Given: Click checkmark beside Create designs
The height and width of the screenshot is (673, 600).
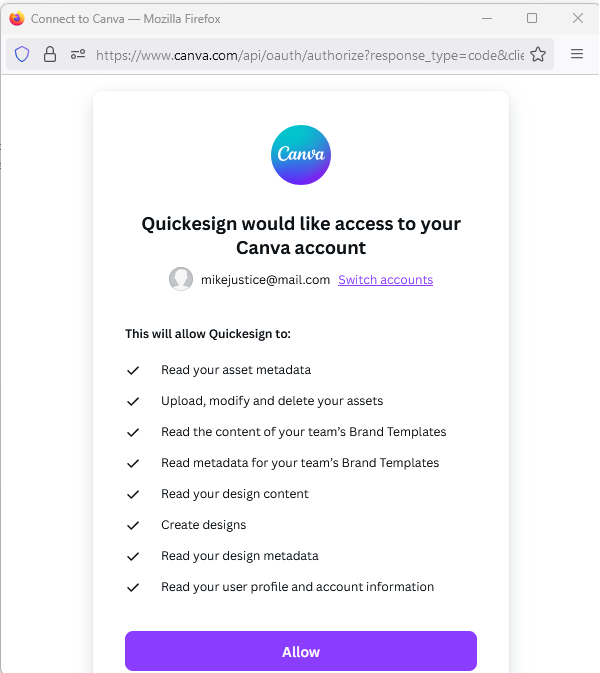Looking at the screenshot, I should [x=133, y=525].
